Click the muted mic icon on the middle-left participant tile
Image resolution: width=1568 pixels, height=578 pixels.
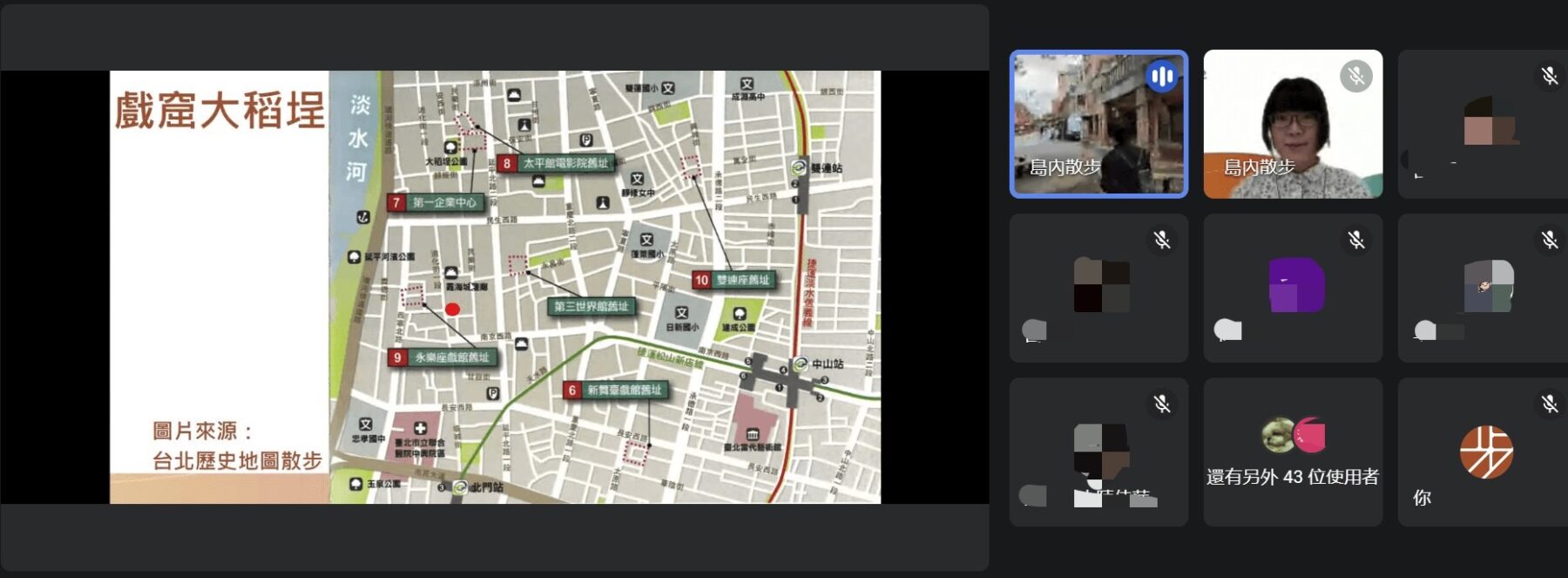coord(1161,240)
